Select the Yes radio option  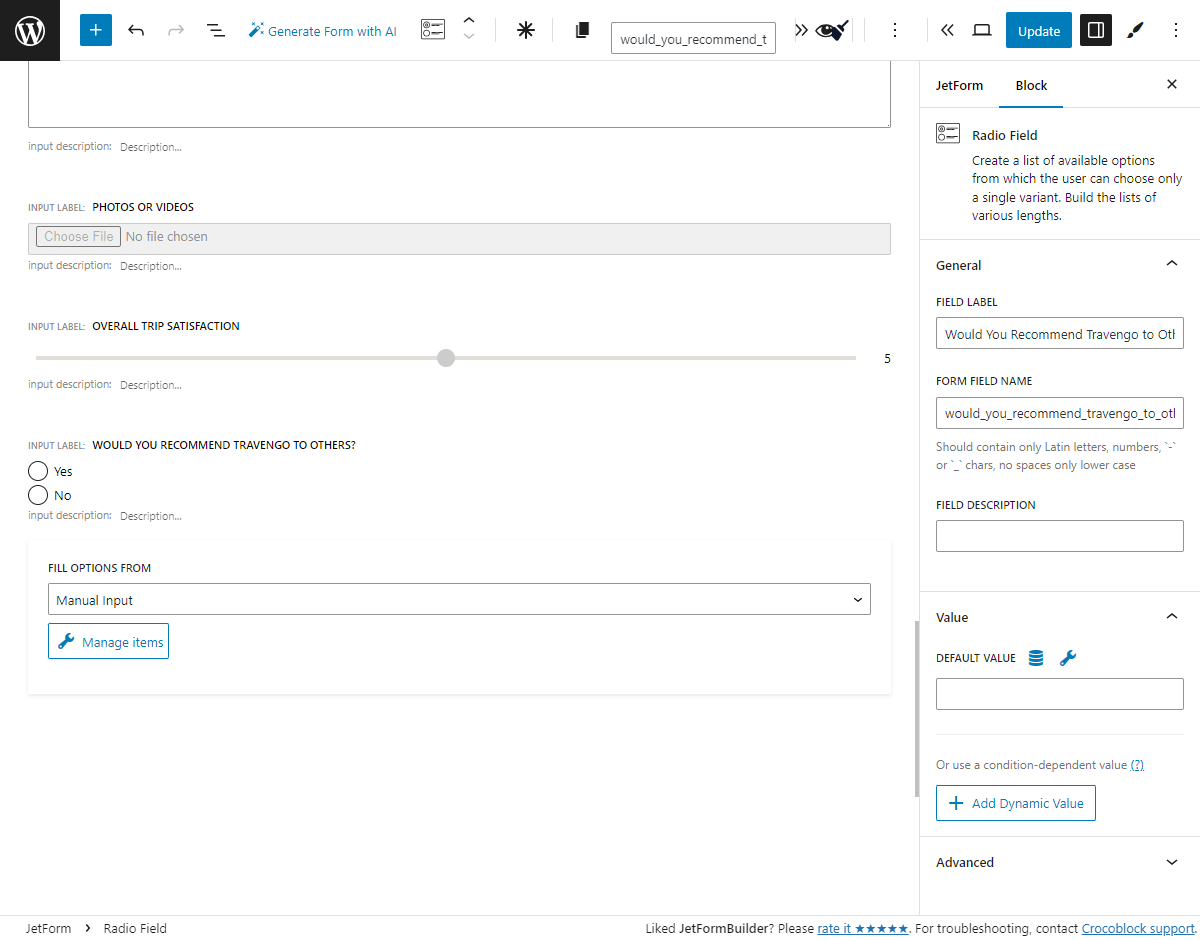pos(38,471)
